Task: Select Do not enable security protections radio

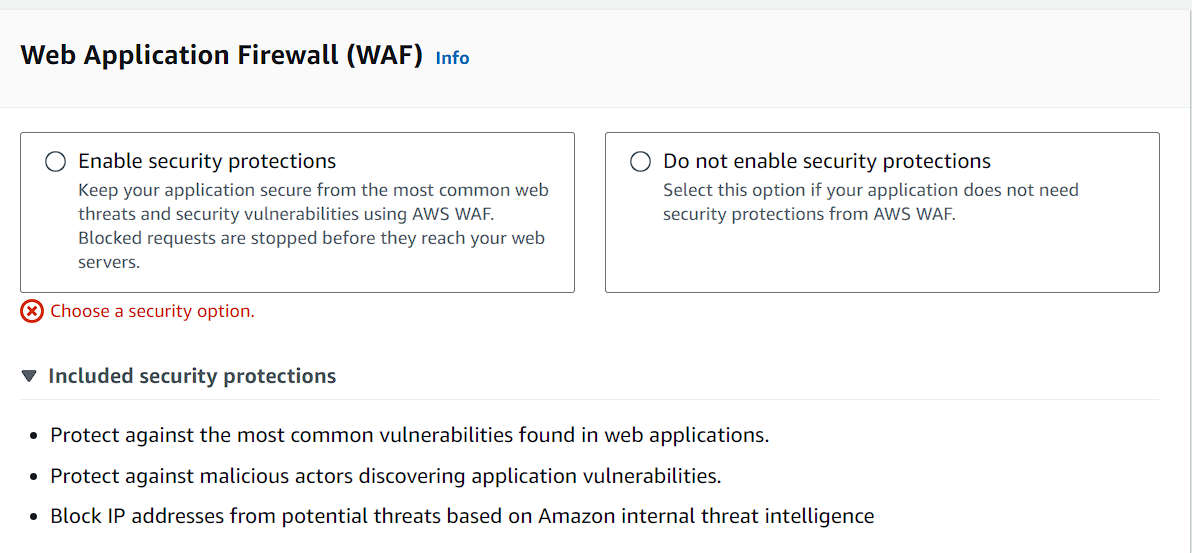Action: click(641, 162)
